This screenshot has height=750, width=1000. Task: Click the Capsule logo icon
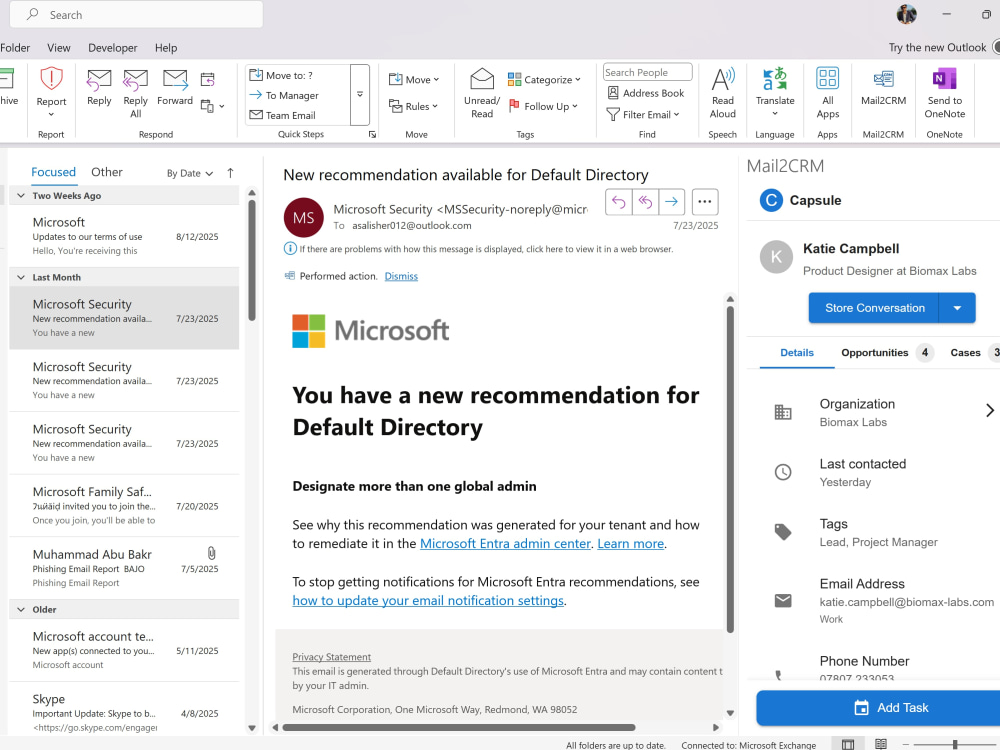point(771,200)
